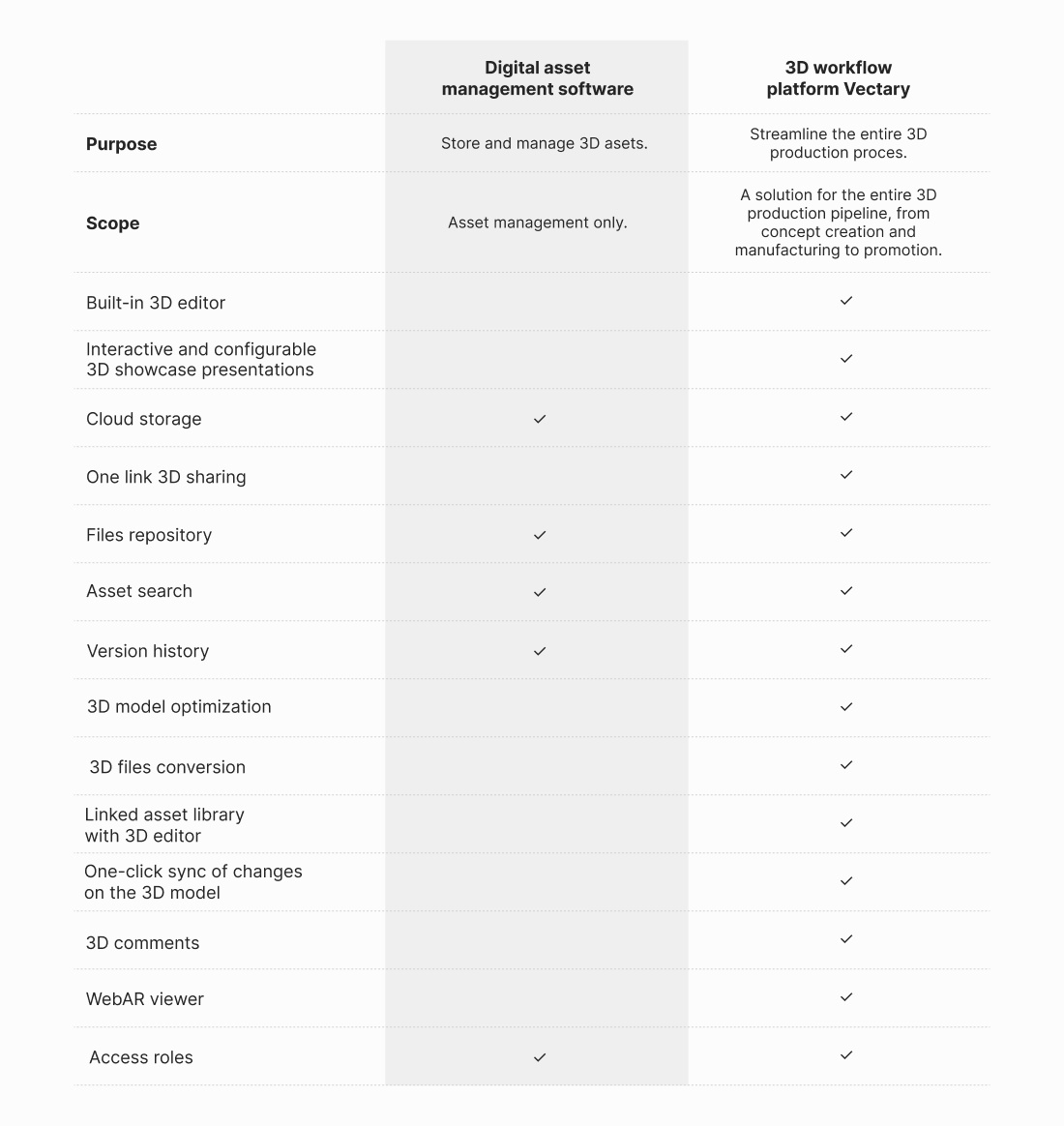1064x1126 pixels.
Task: Click the Vectary checkmark for One link 3D sharing
Action: pyautogui.click(x=846, y=475)
